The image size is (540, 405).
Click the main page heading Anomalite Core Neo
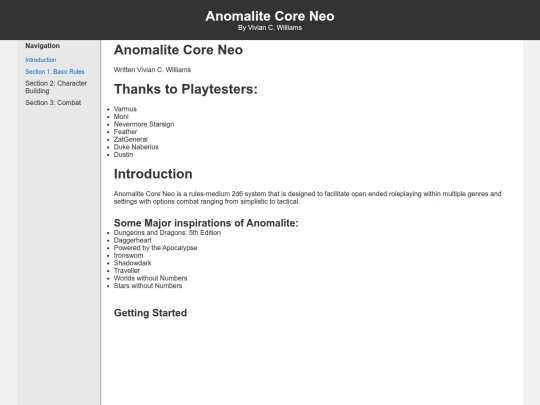[x=178, y=50]
